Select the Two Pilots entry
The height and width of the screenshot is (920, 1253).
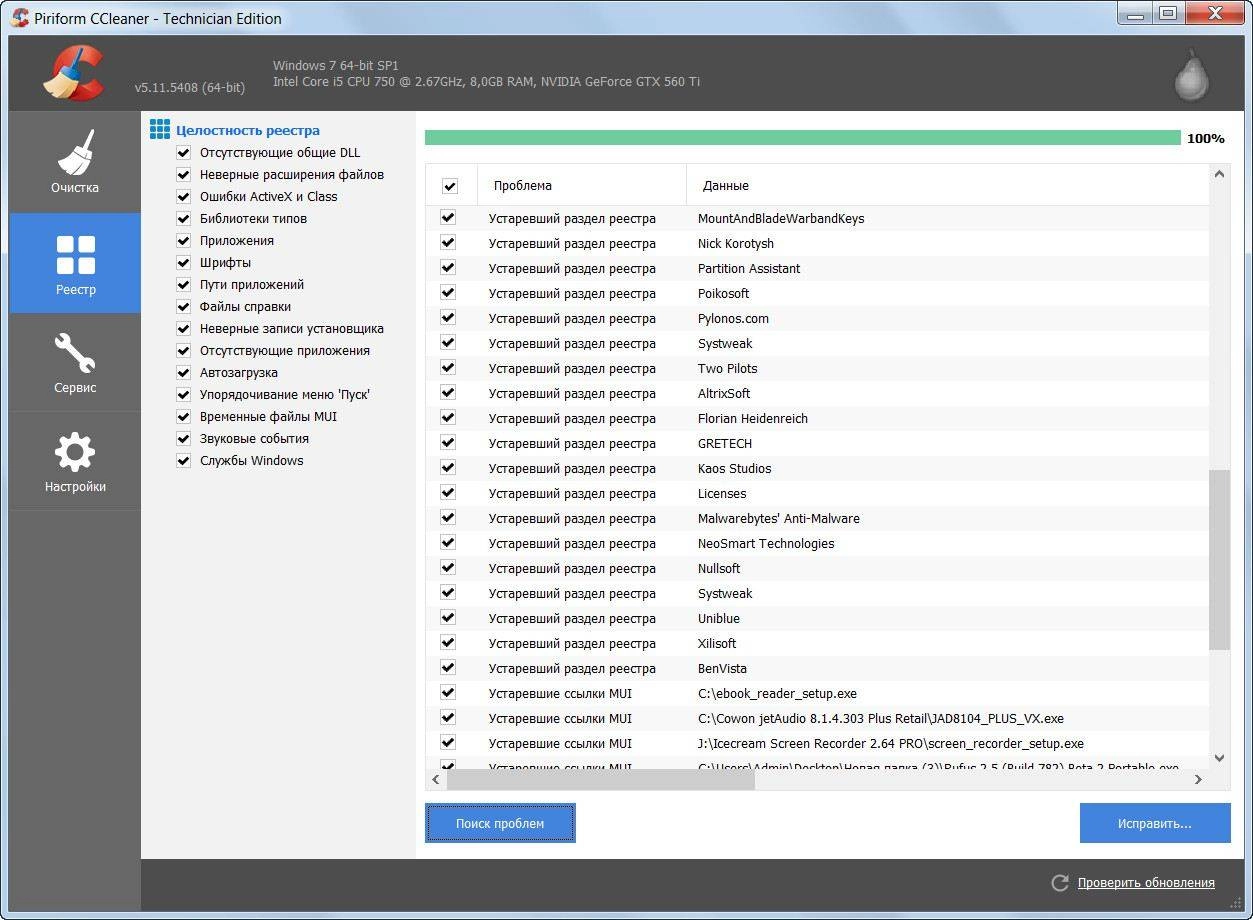pyautogui.click(x=727, y=368)
